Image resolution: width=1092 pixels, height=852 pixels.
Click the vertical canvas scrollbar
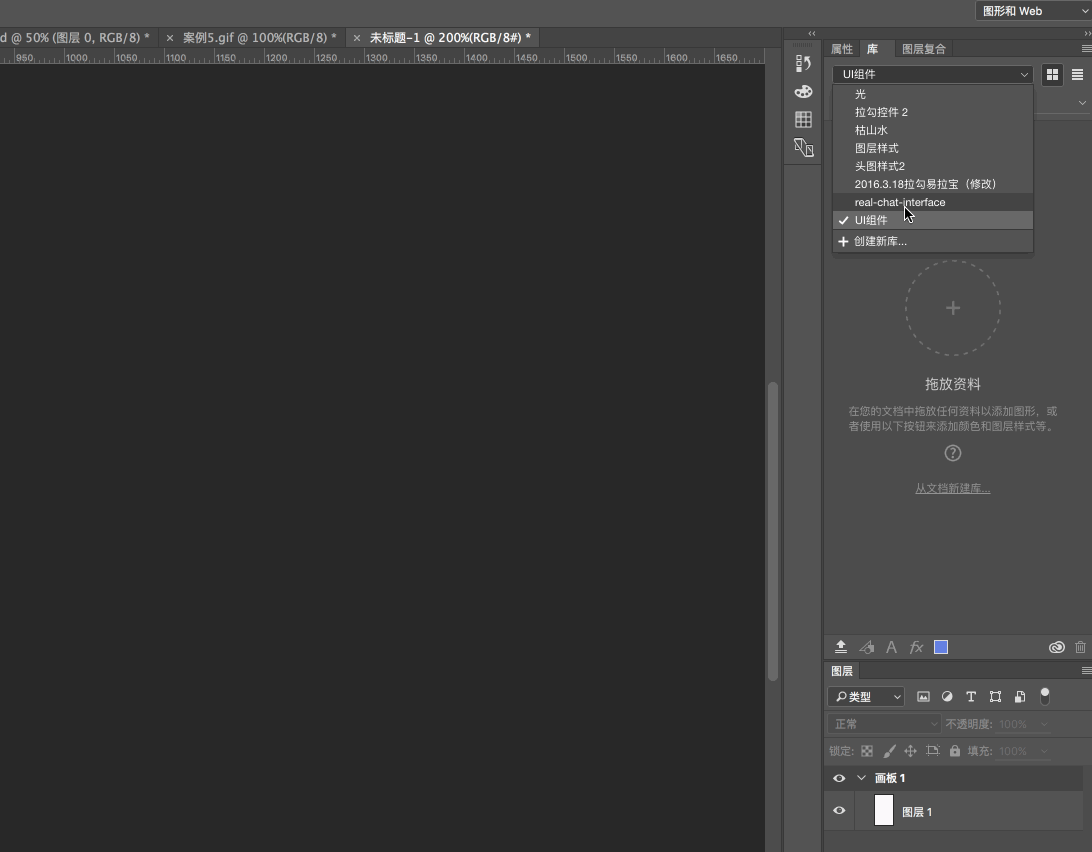772,531
